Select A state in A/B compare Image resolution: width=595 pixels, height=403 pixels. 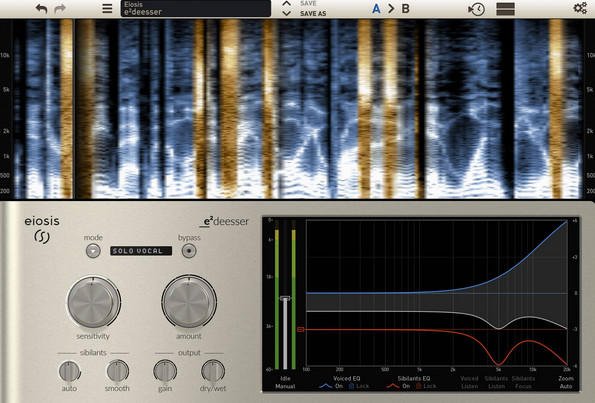[376, 8]
